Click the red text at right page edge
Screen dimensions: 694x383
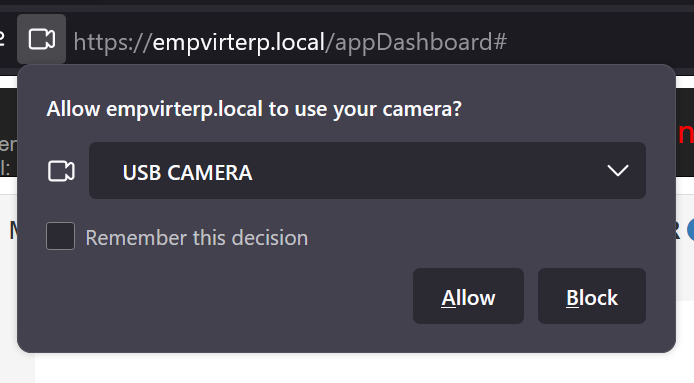point(686,133)
